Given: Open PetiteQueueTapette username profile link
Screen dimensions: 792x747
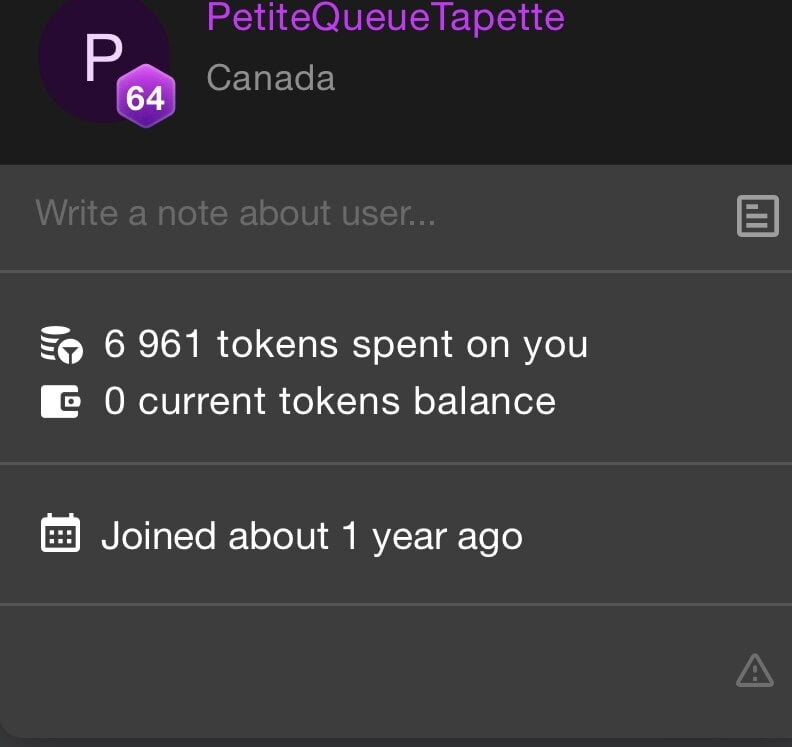Looking at the screenshot, I should coord(385,17).
